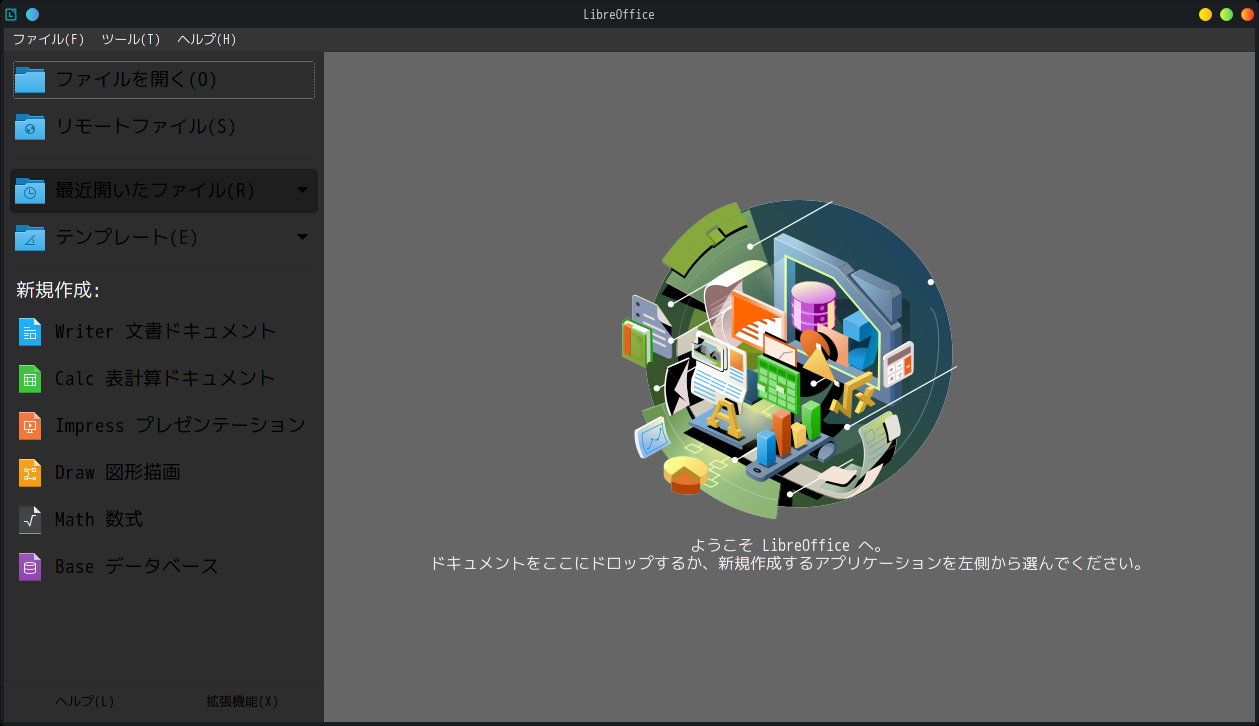Click the orange close window button
Image resolution: width=1259 pixels, height=726 pixels.
coord(1247,14)
